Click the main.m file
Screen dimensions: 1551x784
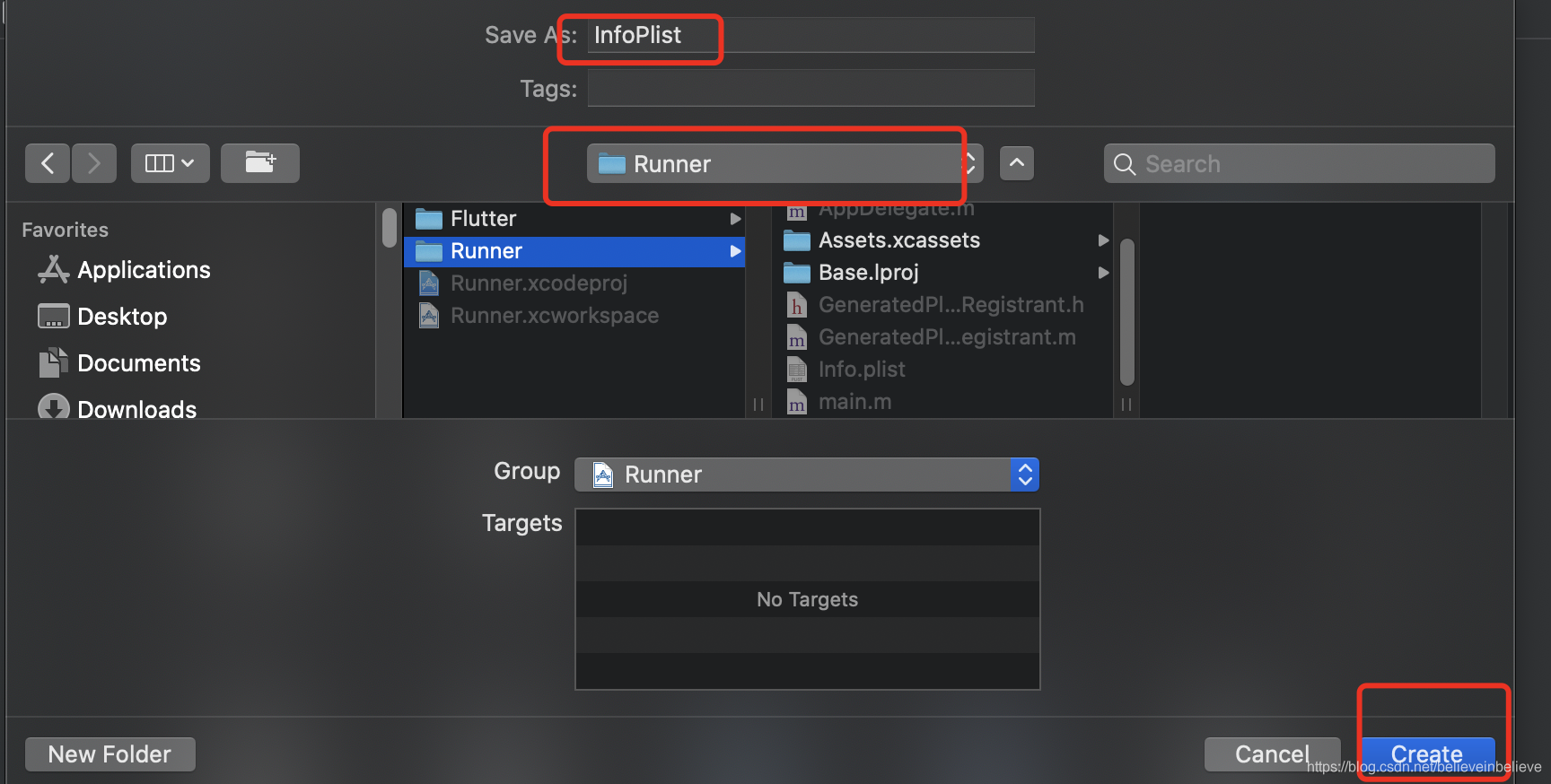[x=854, y=402]
